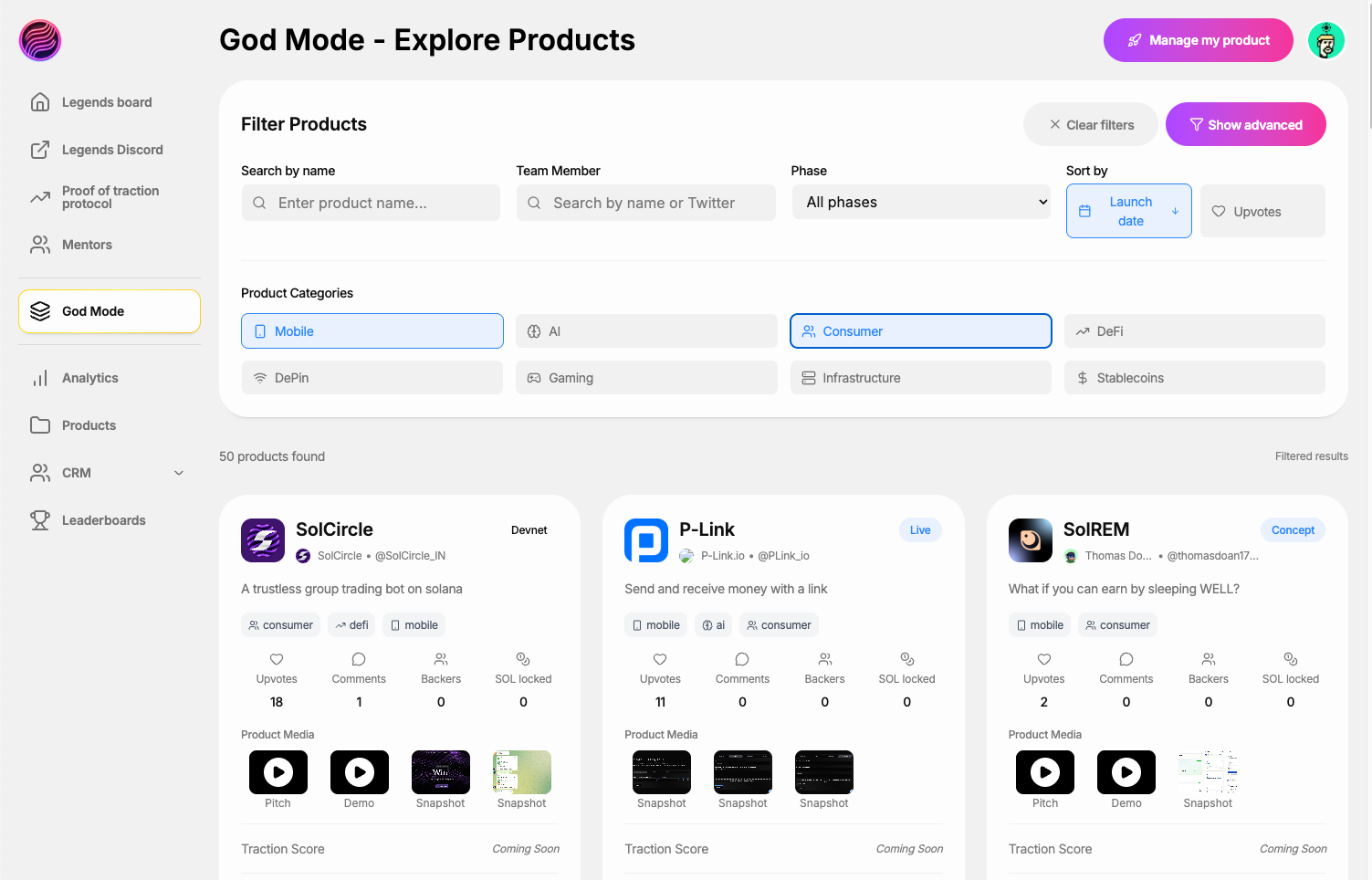This screenshot has width=1372, height=880.
Task: Disable the Mobile category filter
Action: (372, 330)
